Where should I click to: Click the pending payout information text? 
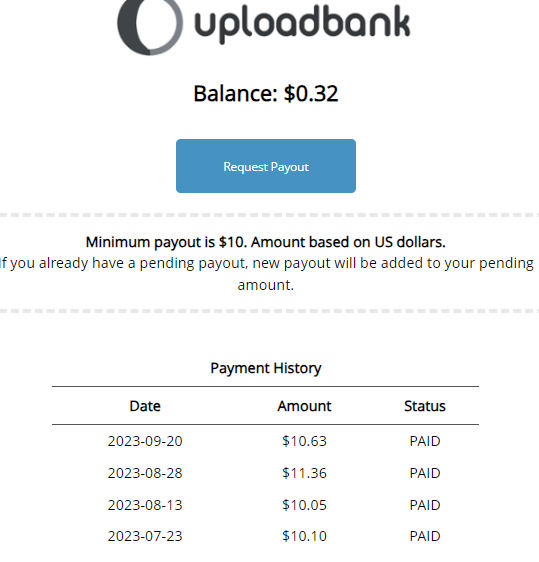266,274
